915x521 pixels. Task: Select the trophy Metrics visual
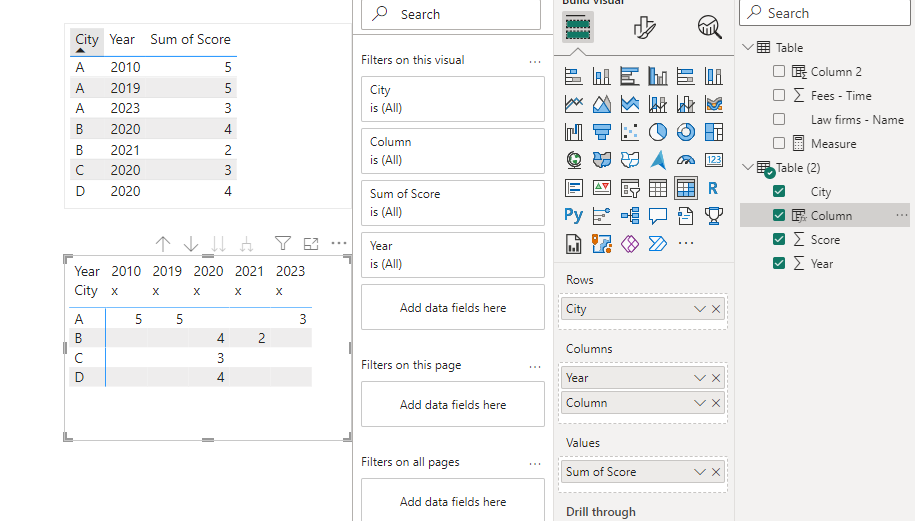pyautogui.click(x=714, y=216)
